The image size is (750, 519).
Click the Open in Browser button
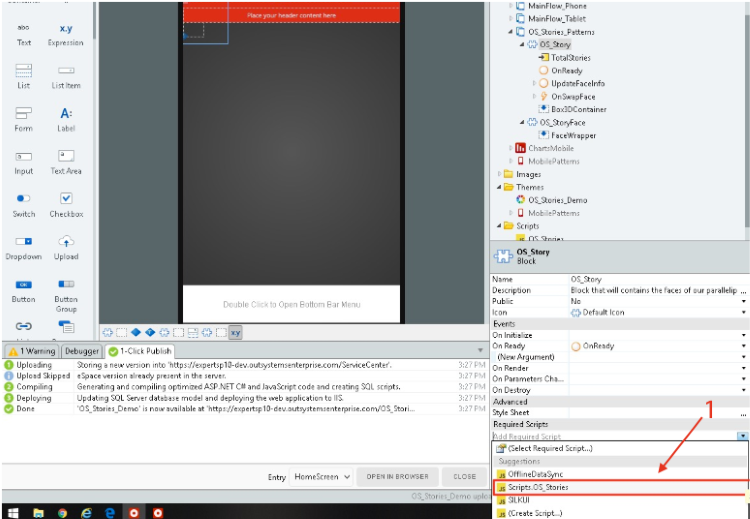(397, 477)
